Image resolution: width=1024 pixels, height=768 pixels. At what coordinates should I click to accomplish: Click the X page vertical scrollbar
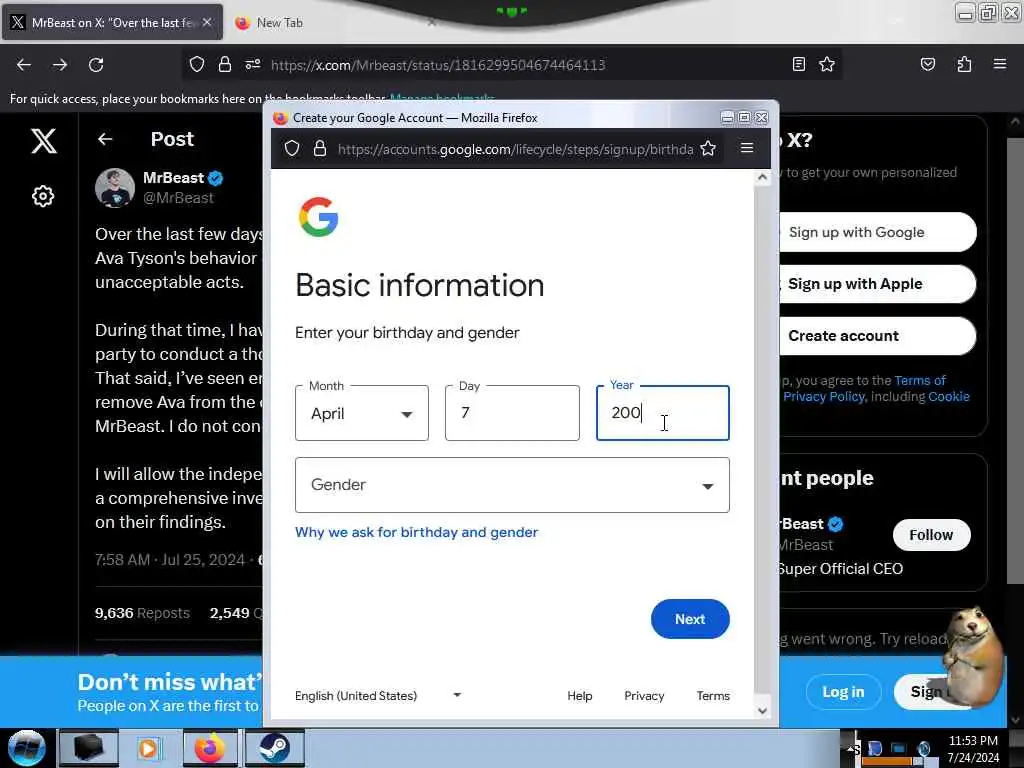[x=1014, y=361]
